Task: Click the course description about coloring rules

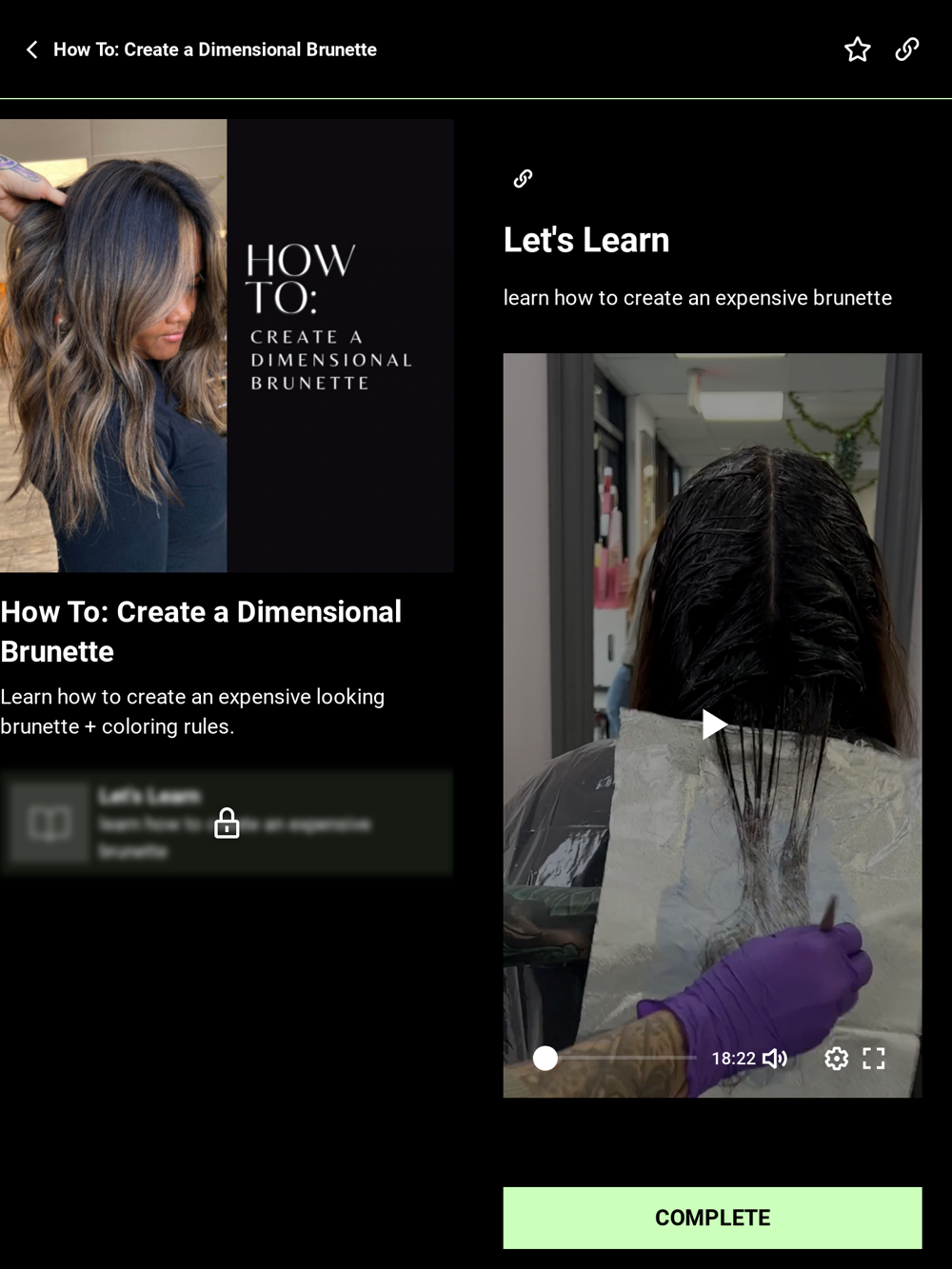Action: tap(192, 711)
